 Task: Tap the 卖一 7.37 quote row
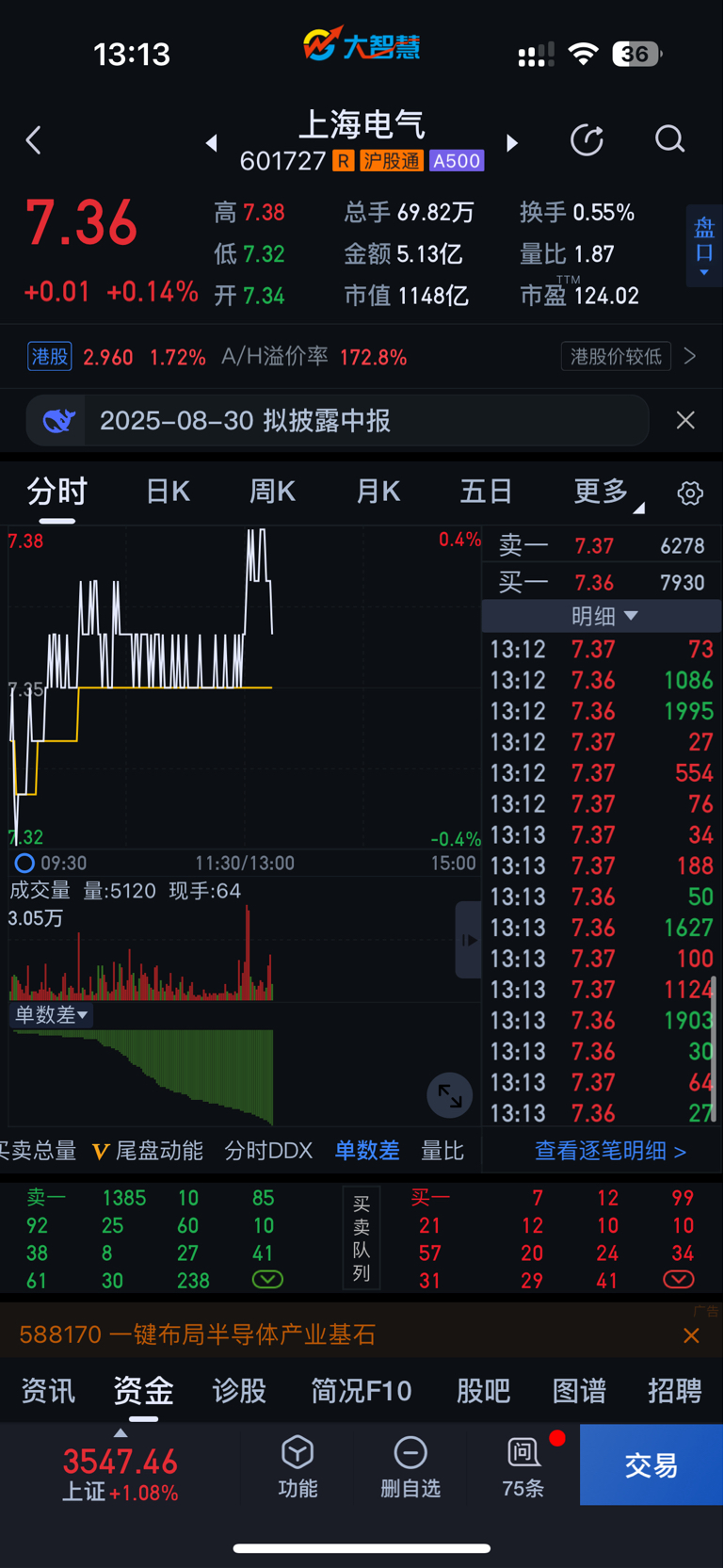pyautogui.click(x=602, y=546)
